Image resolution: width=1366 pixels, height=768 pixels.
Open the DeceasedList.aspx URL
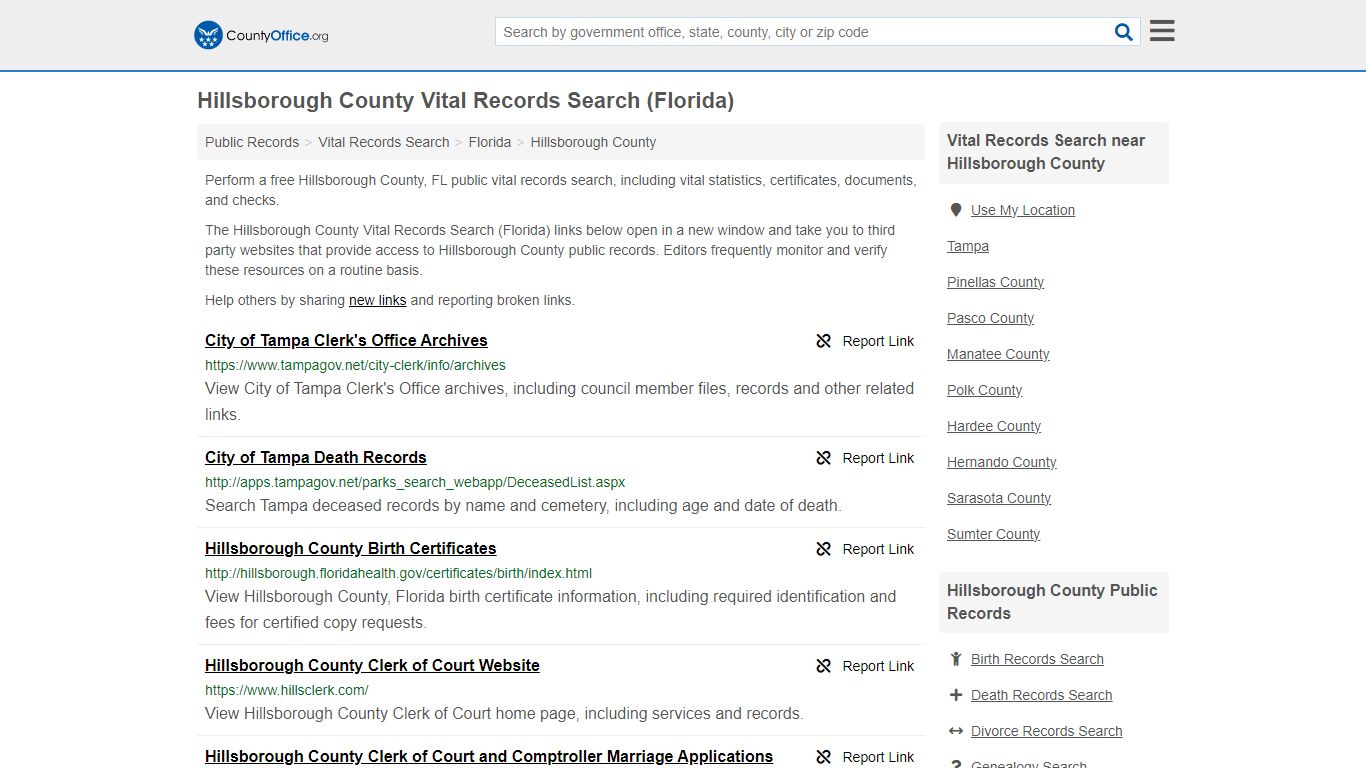tap(415, 482)
